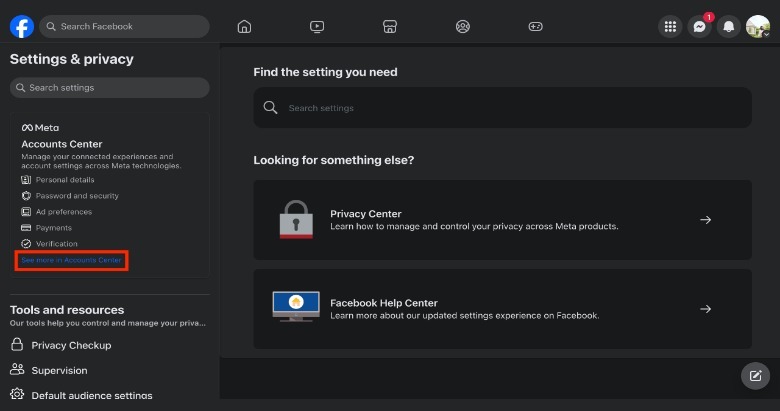
Task: Start a new message with compose icon
Action: (755, 376)
